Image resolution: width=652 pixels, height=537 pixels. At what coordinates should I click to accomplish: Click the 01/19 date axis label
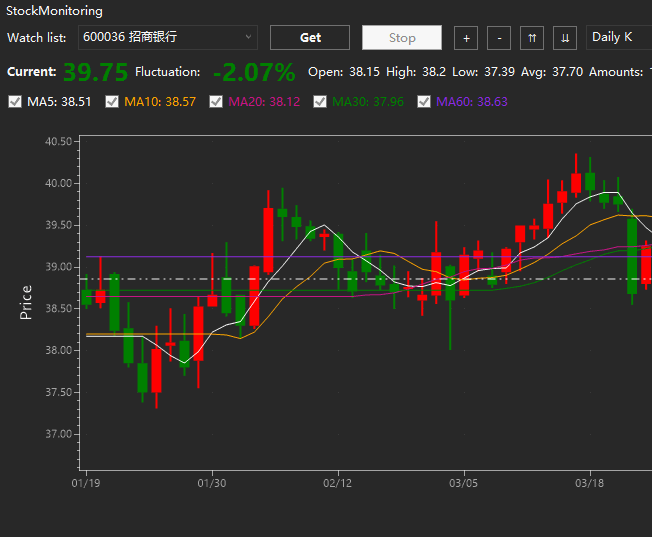click(86, 483)
